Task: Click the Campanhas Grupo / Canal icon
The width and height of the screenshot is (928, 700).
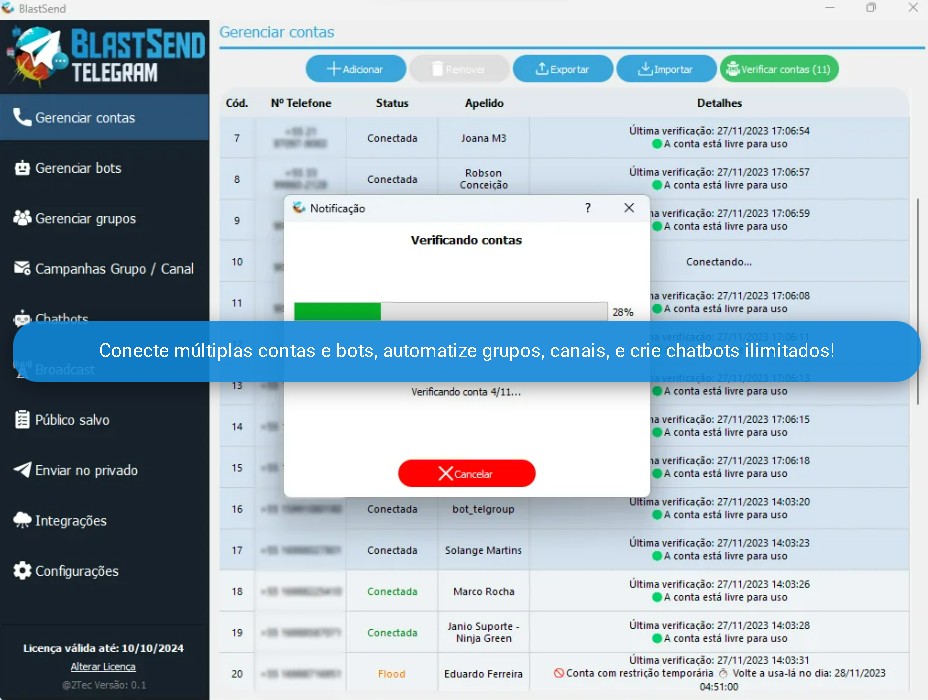Action: click(21, 268)
